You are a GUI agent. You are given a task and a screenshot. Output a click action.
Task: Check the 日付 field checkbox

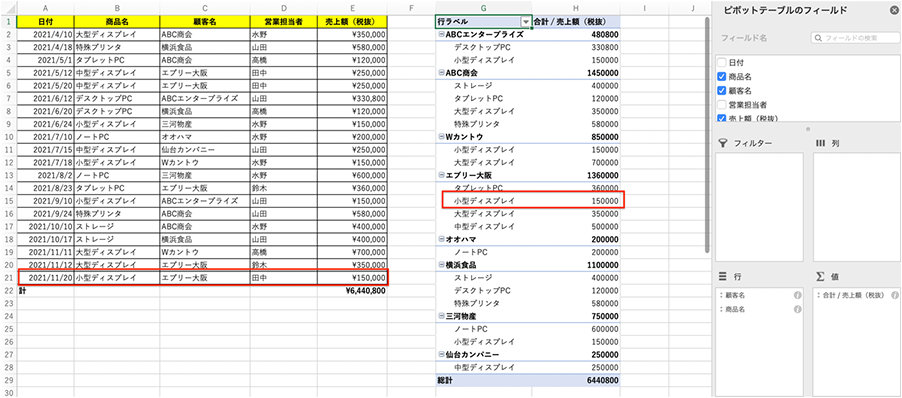point(722,63)
